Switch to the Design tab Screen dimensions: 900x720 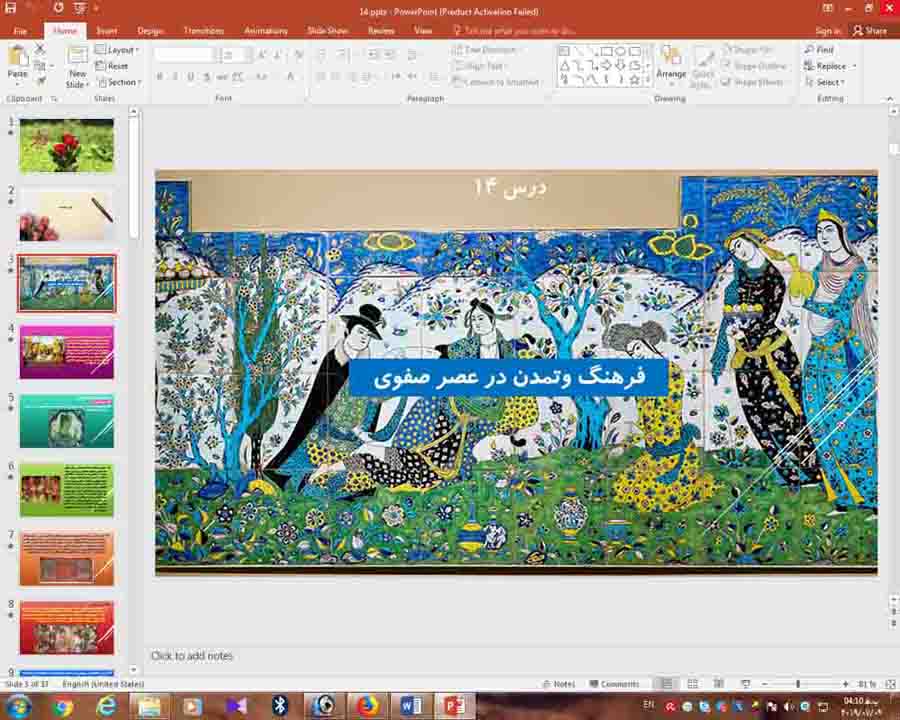(x=150, y=30)
